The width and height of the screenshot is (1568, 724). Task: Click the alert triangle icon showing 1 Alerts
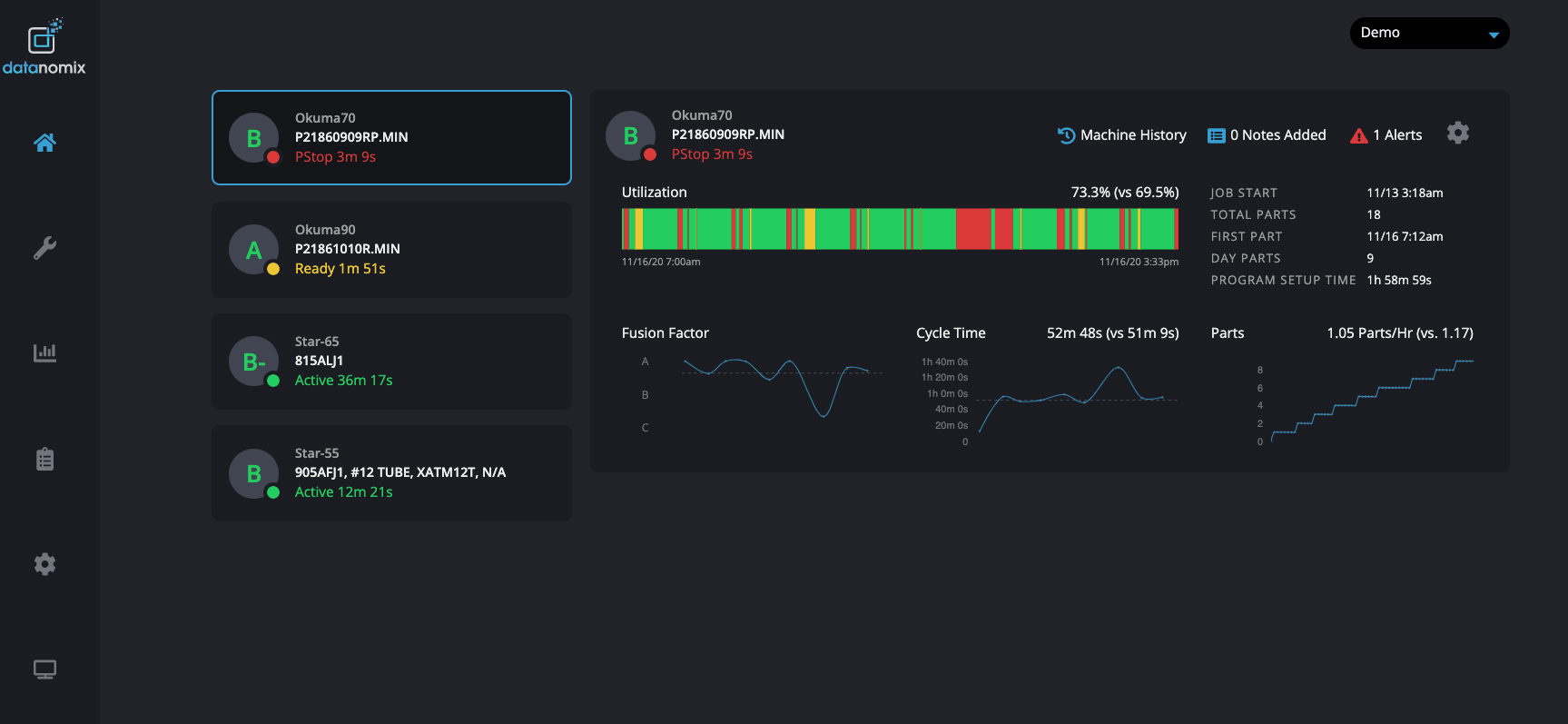(1358, 134)
